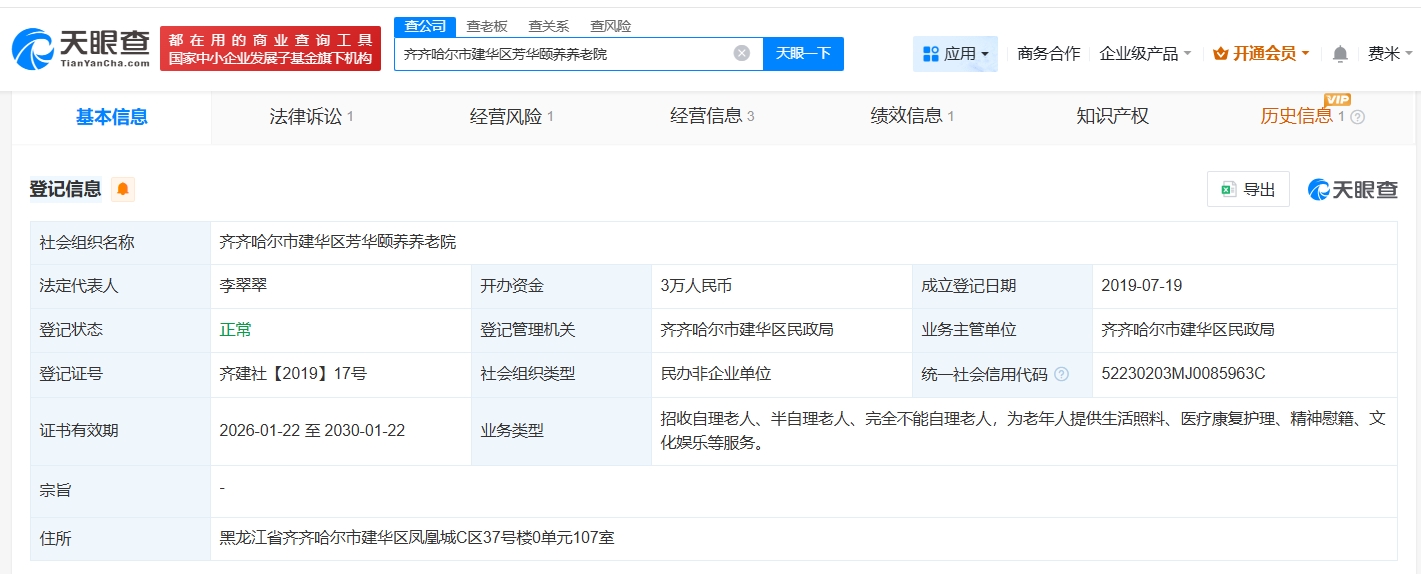Switch to the 知识产权 tab
Viewport: 1421px width, 574px height.
coord(1112,117)
